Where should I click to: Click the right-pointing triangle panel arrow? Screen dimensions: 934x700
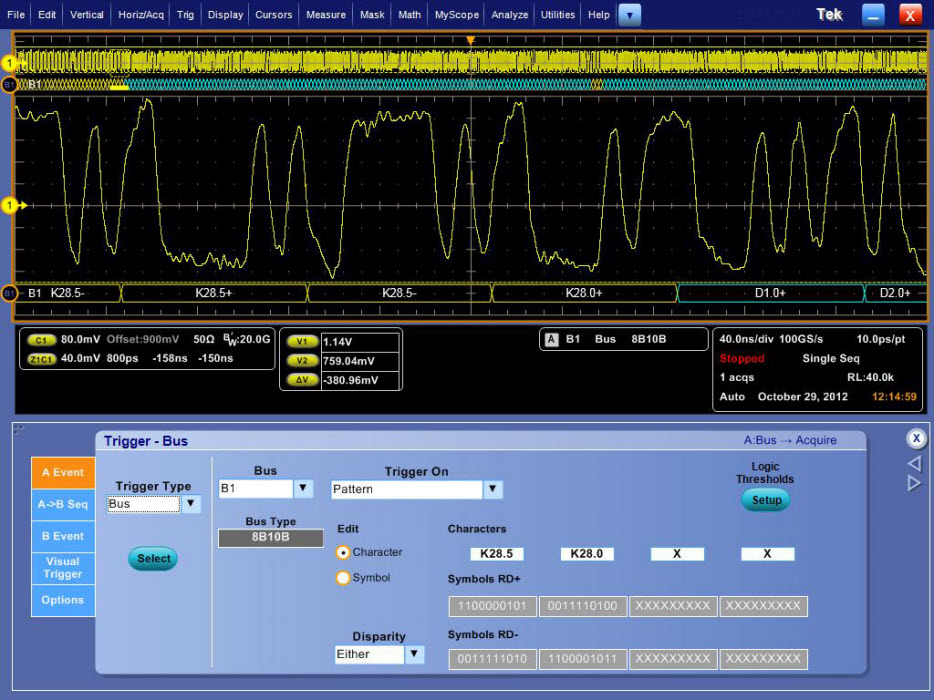click(x=914, y=483)
